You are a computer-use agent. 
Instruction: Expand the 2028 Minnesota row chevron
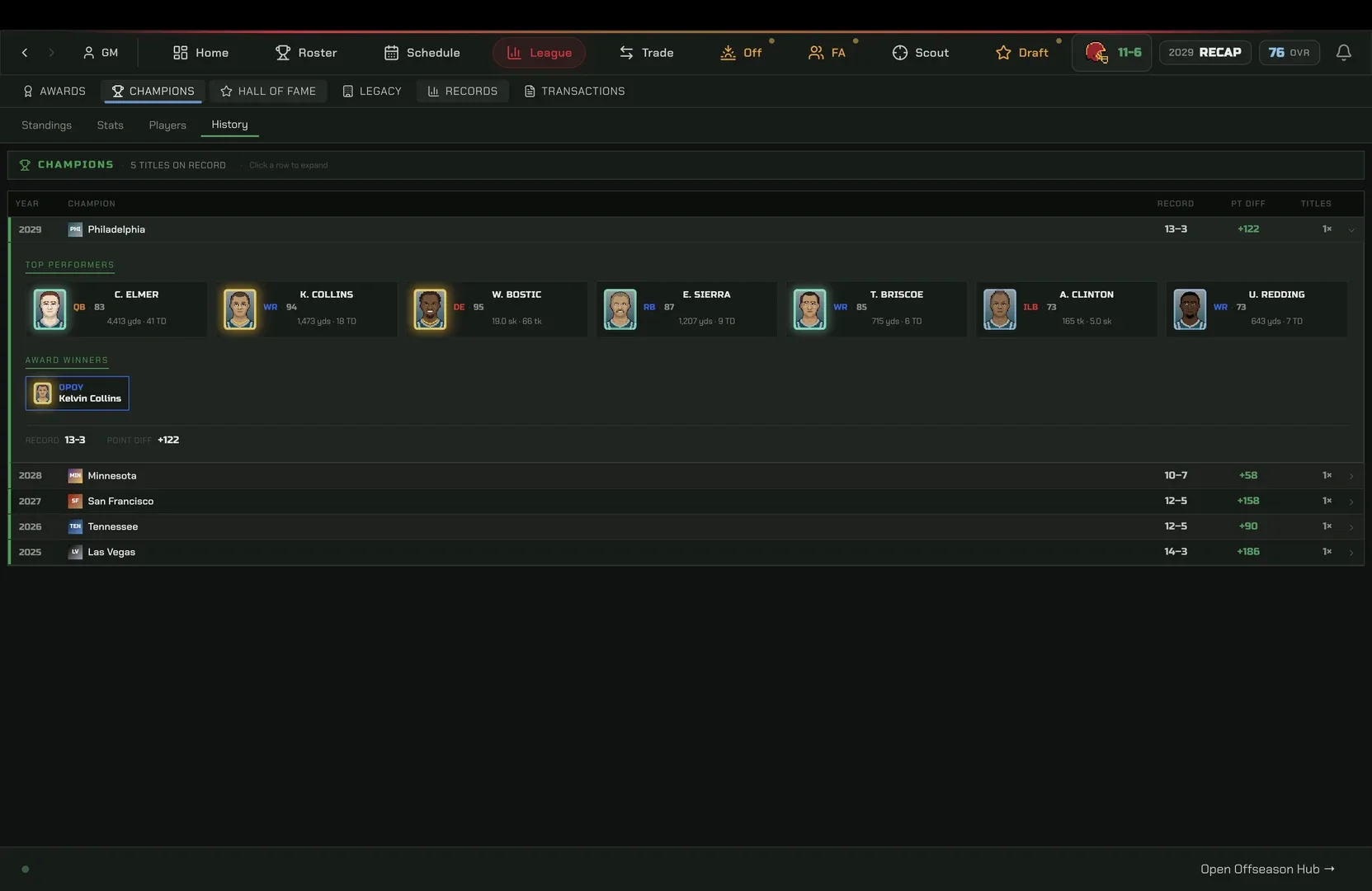(x=1351, y=476)
